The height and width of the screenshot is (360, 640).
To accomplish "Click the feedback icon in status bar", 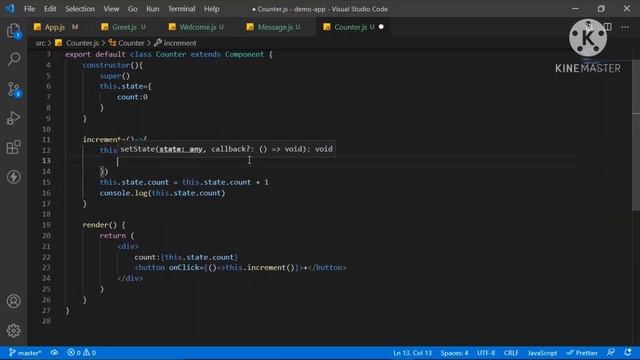I will pos(611,353).
